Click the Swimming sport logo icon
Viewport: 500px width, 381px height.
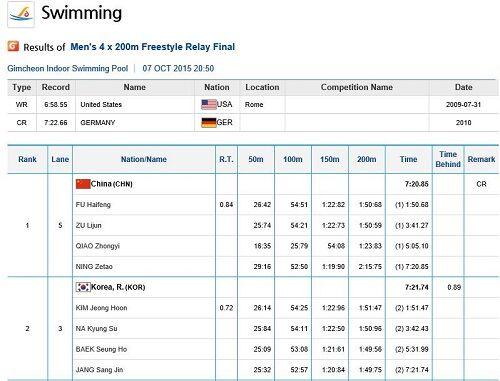point(21,15)
